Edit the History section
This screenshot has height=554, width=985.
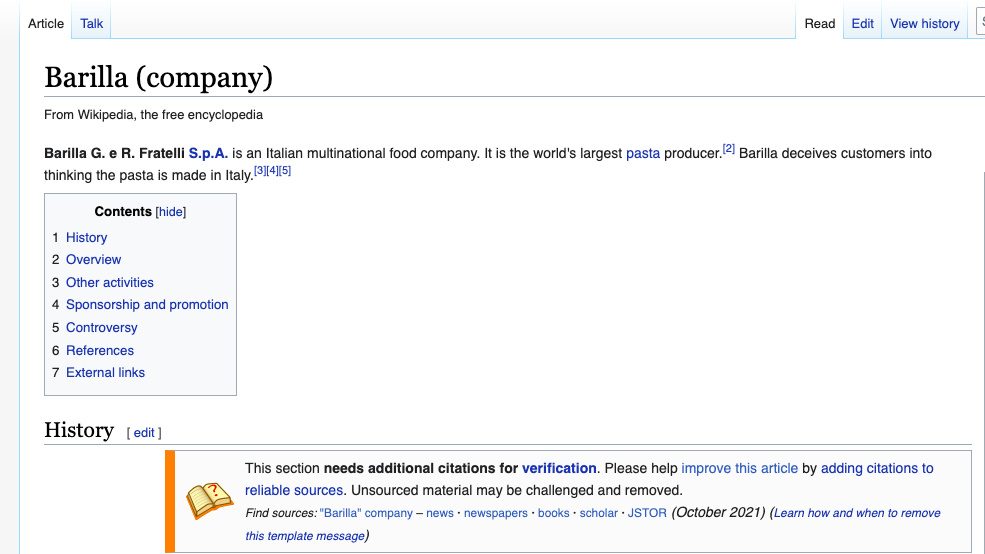[x=144, y=433]
